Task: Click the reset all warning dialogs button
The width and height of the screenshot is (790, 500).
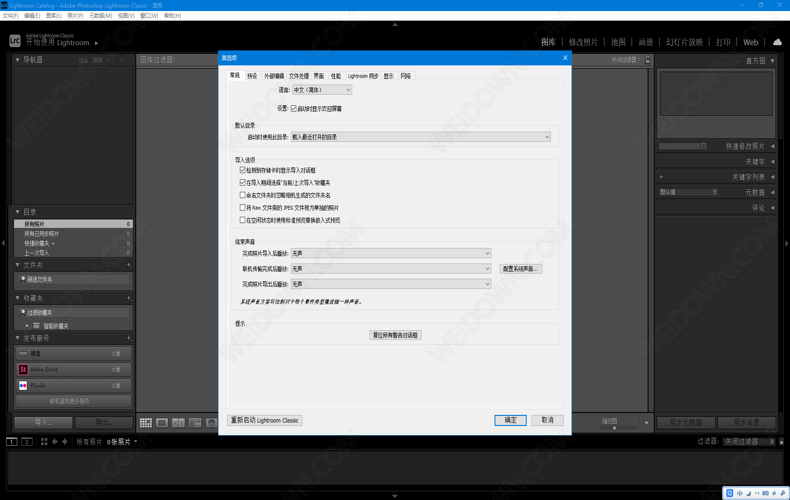Action: tap(395, 335)
